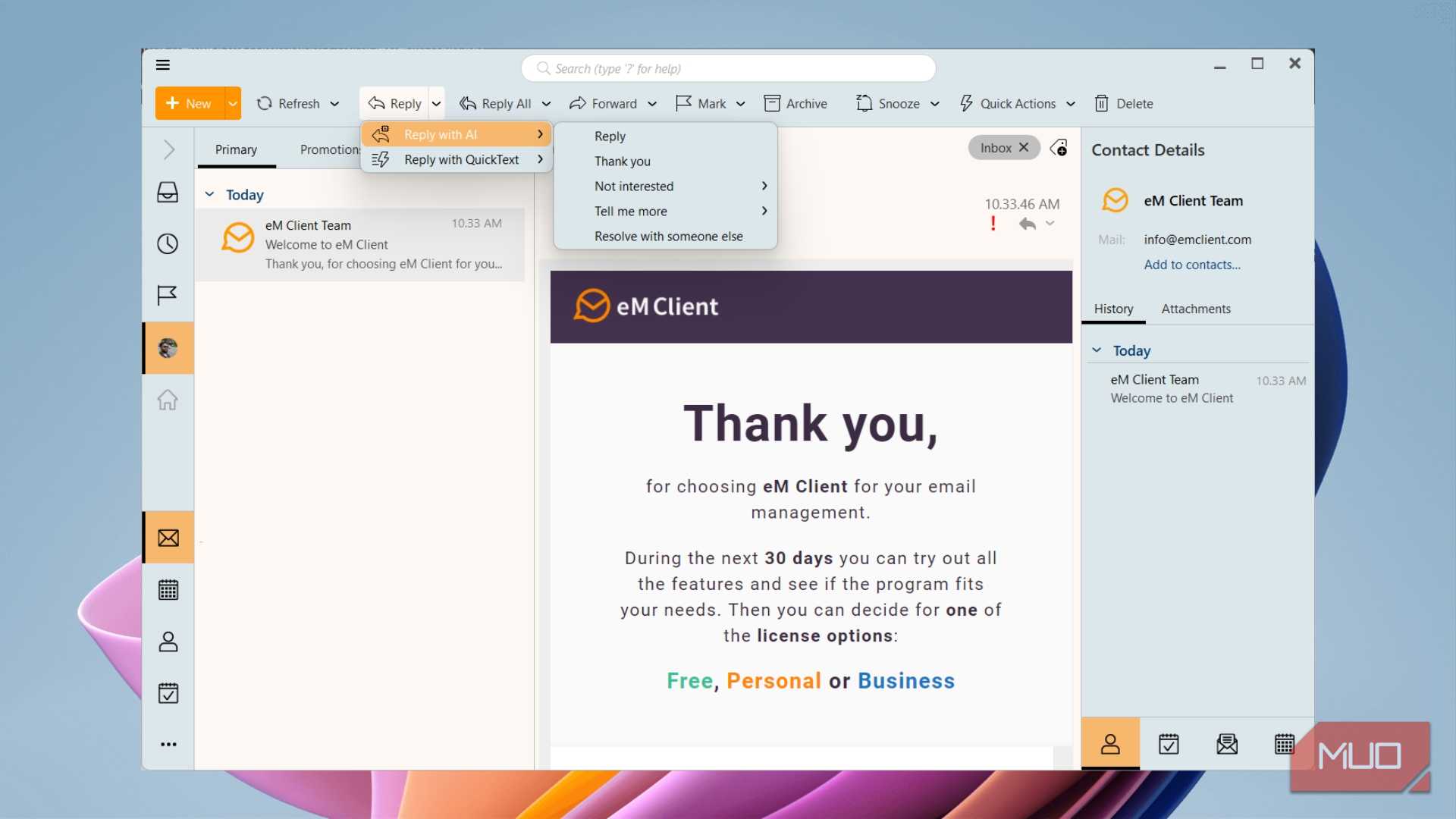Show agenda panel icon at bottom right
1456x819 pixels.
[x=1169, y=745]
